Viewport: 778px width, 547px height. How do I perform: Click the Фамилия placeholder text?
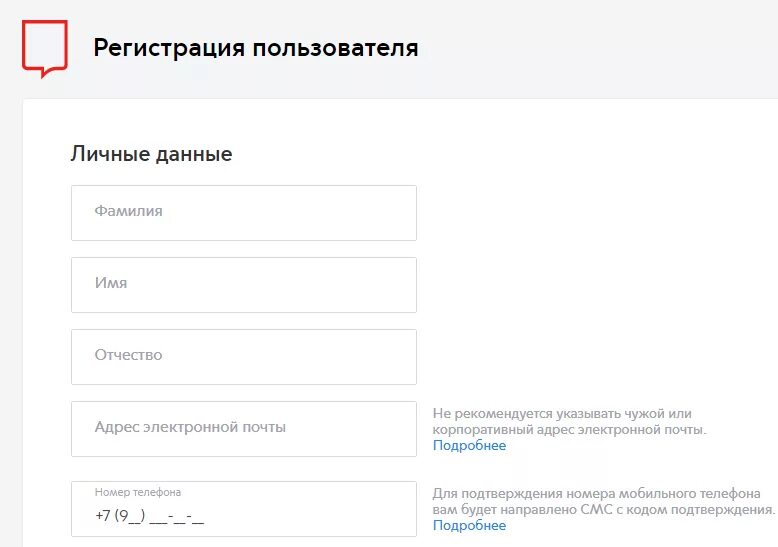pos(128,212)
